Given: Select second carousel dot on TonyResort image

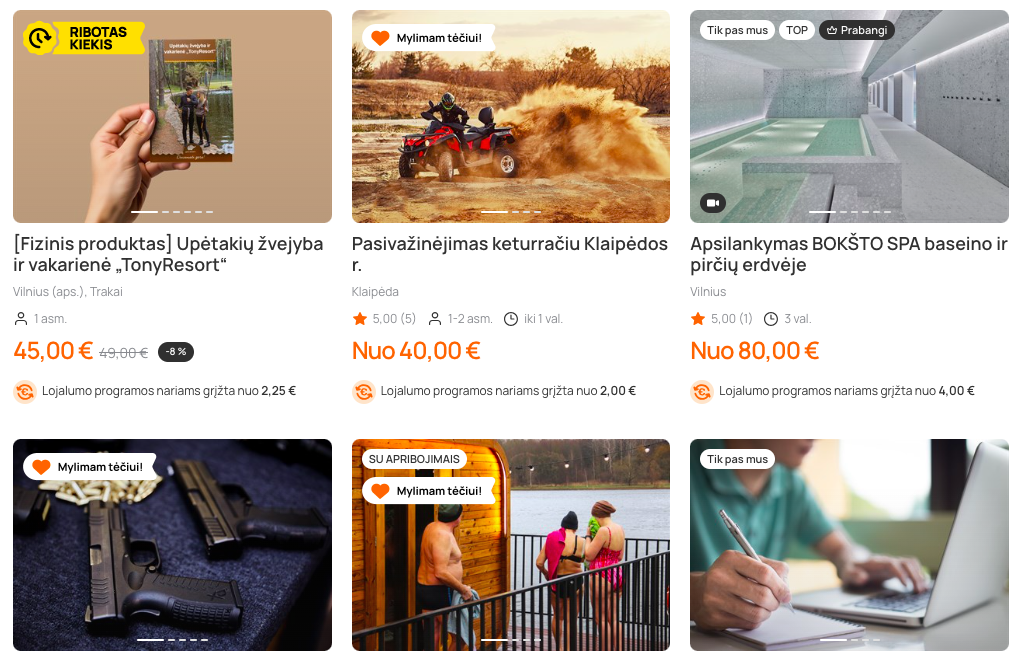Looking at the screenshot, I should (x=166, y=211).
